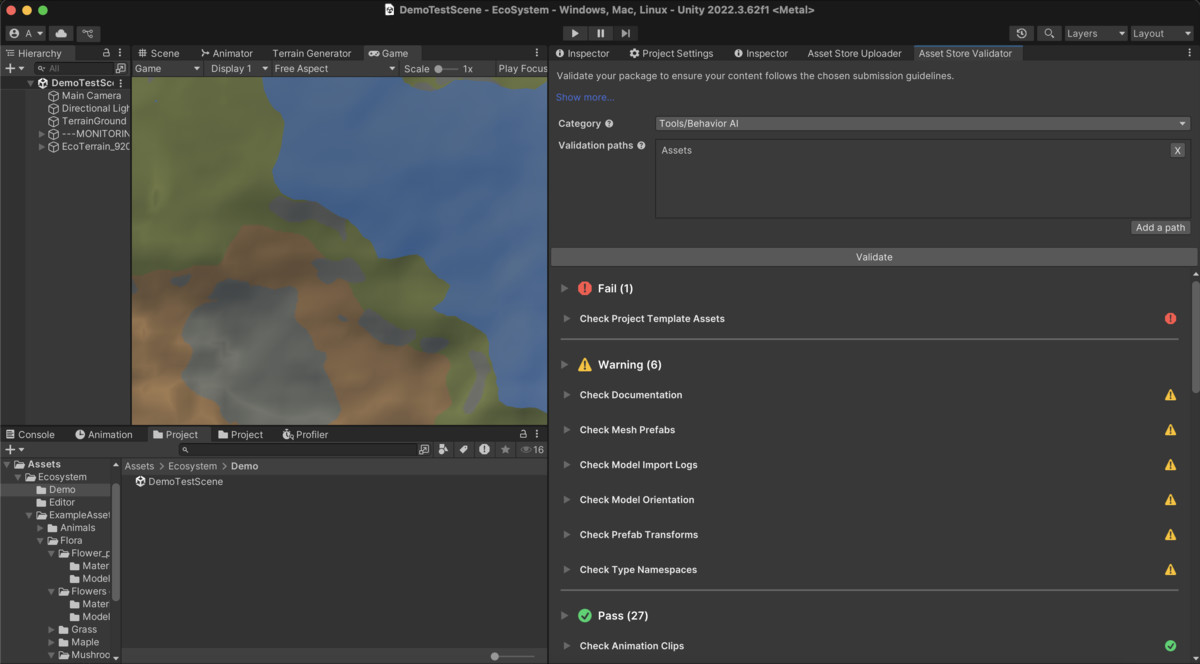Click Search by Label tag icon
Screen dimensions: 1200x664
464,450
